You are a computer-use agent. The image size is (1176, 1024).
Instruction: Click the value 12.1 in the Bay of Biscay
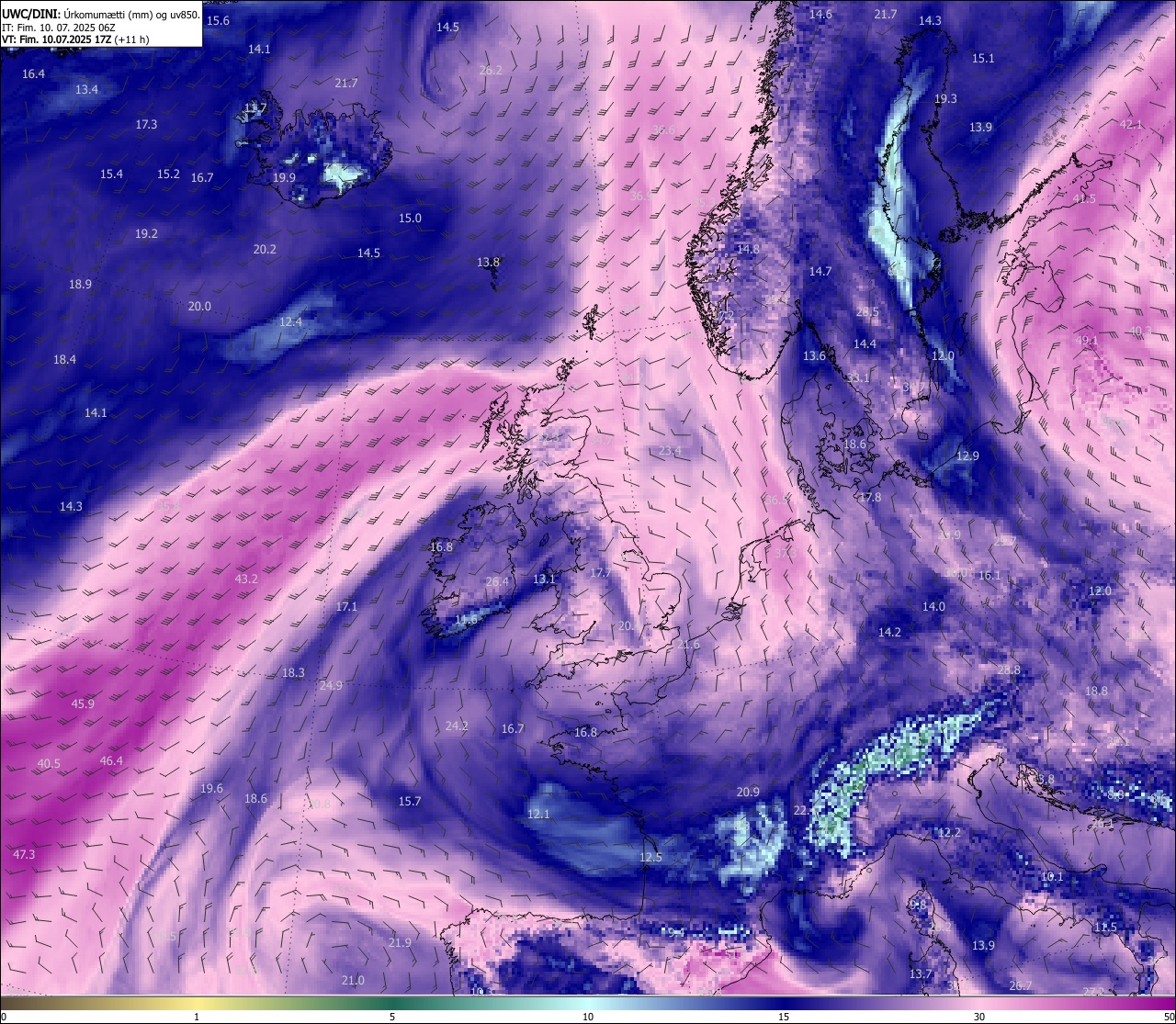coord(538,814)
